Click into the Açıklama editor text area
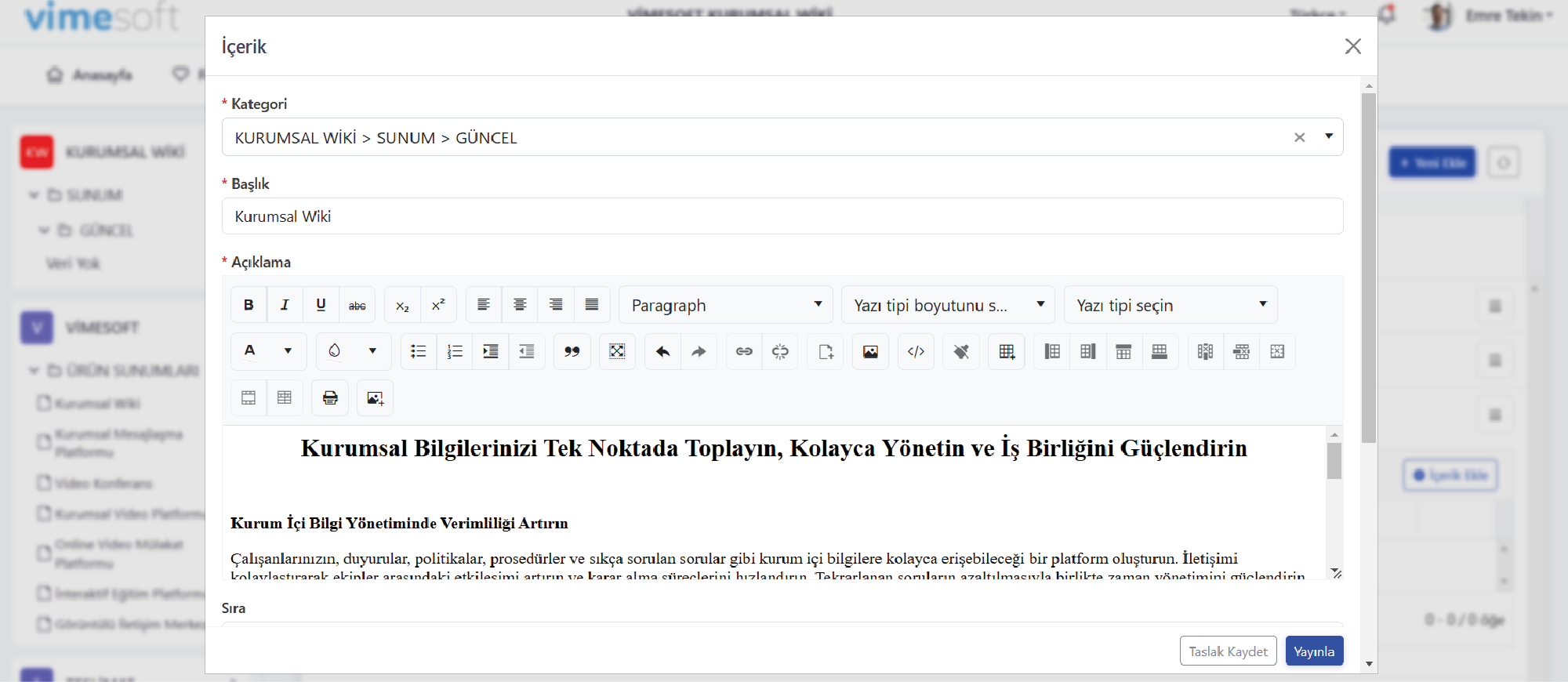Image resolution: width=1568 pixels, height=682 pixels. coord(774,502)
